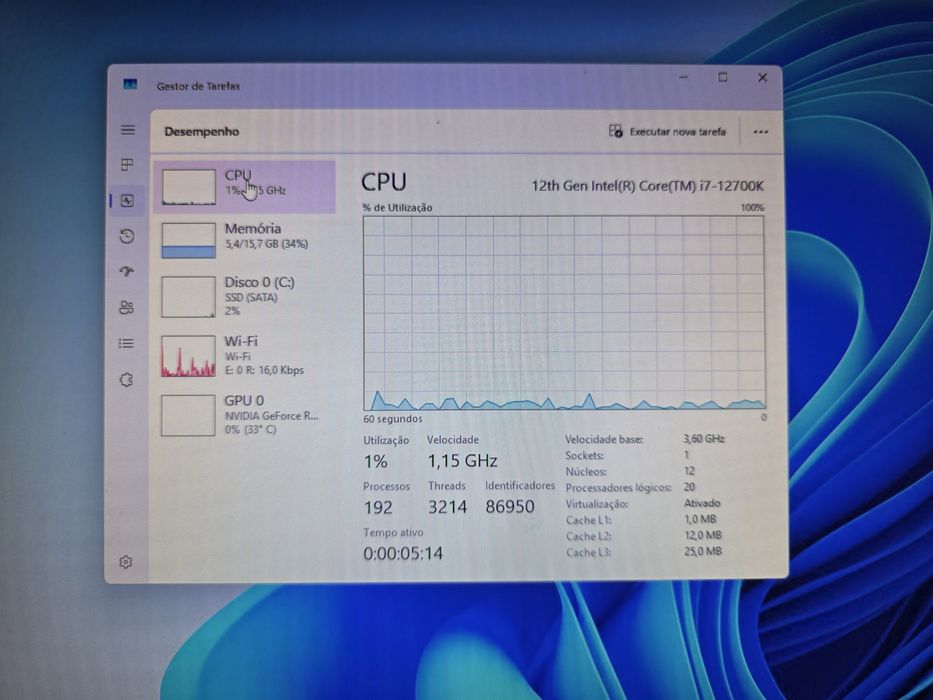
Task: Click the 12th Gen Intel Core i7-12700K text
Action: pos(647,186)
